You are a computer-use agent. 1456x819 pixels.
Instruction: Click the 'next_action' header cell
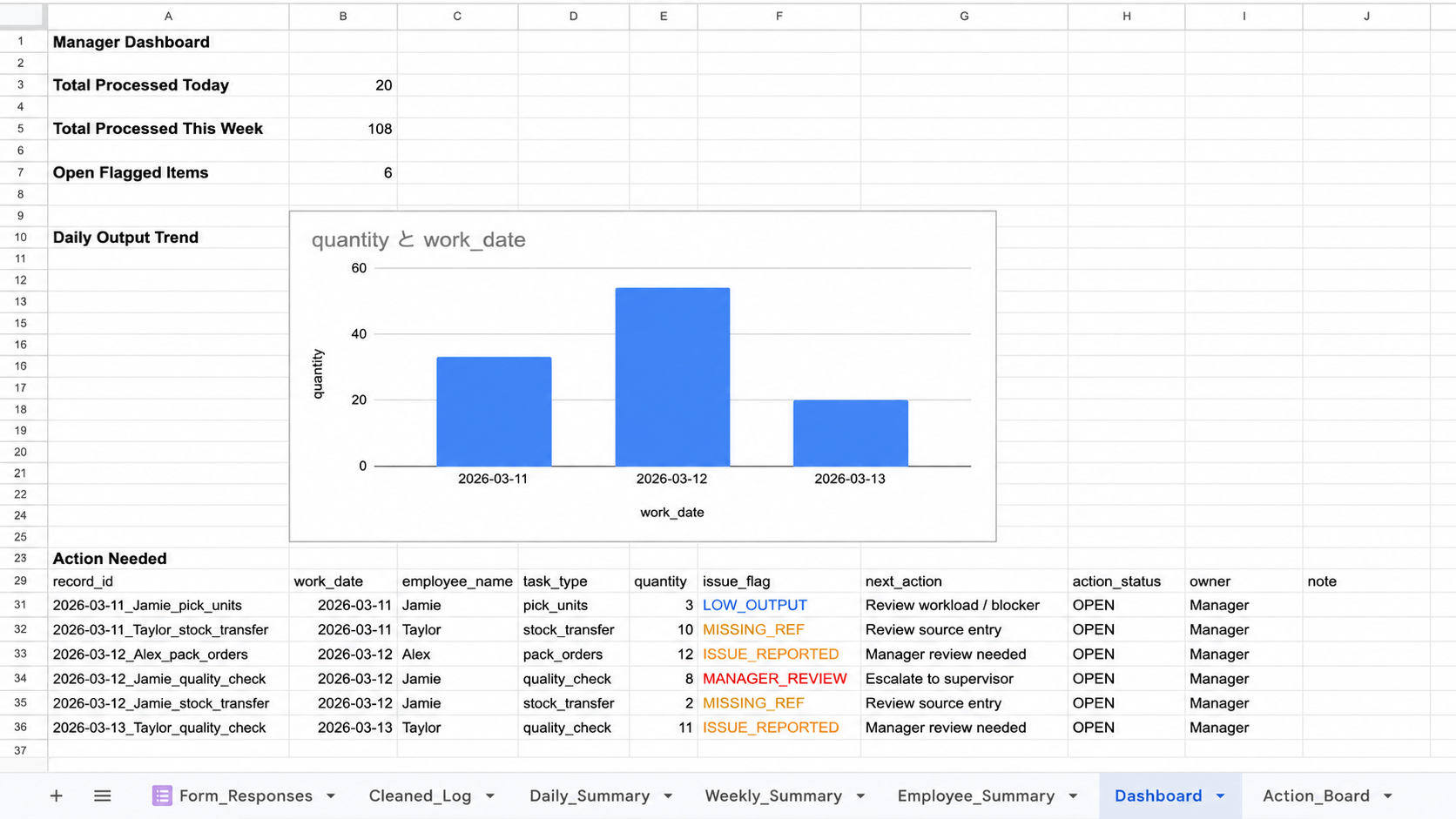[964, 581]
